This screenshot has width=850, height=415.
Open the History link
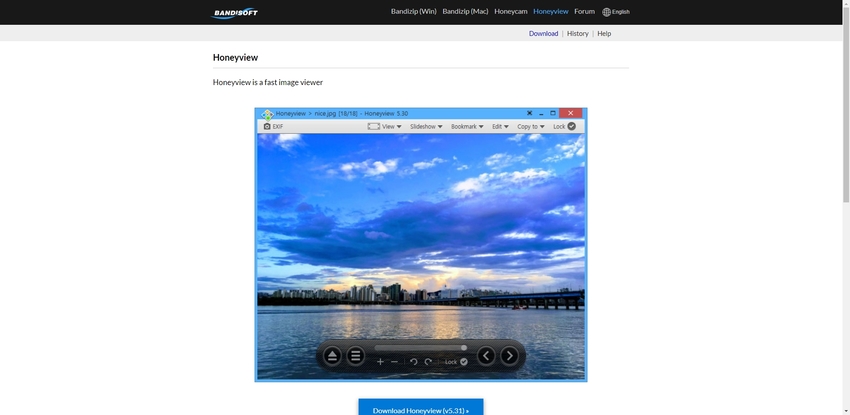click(577, 33)
